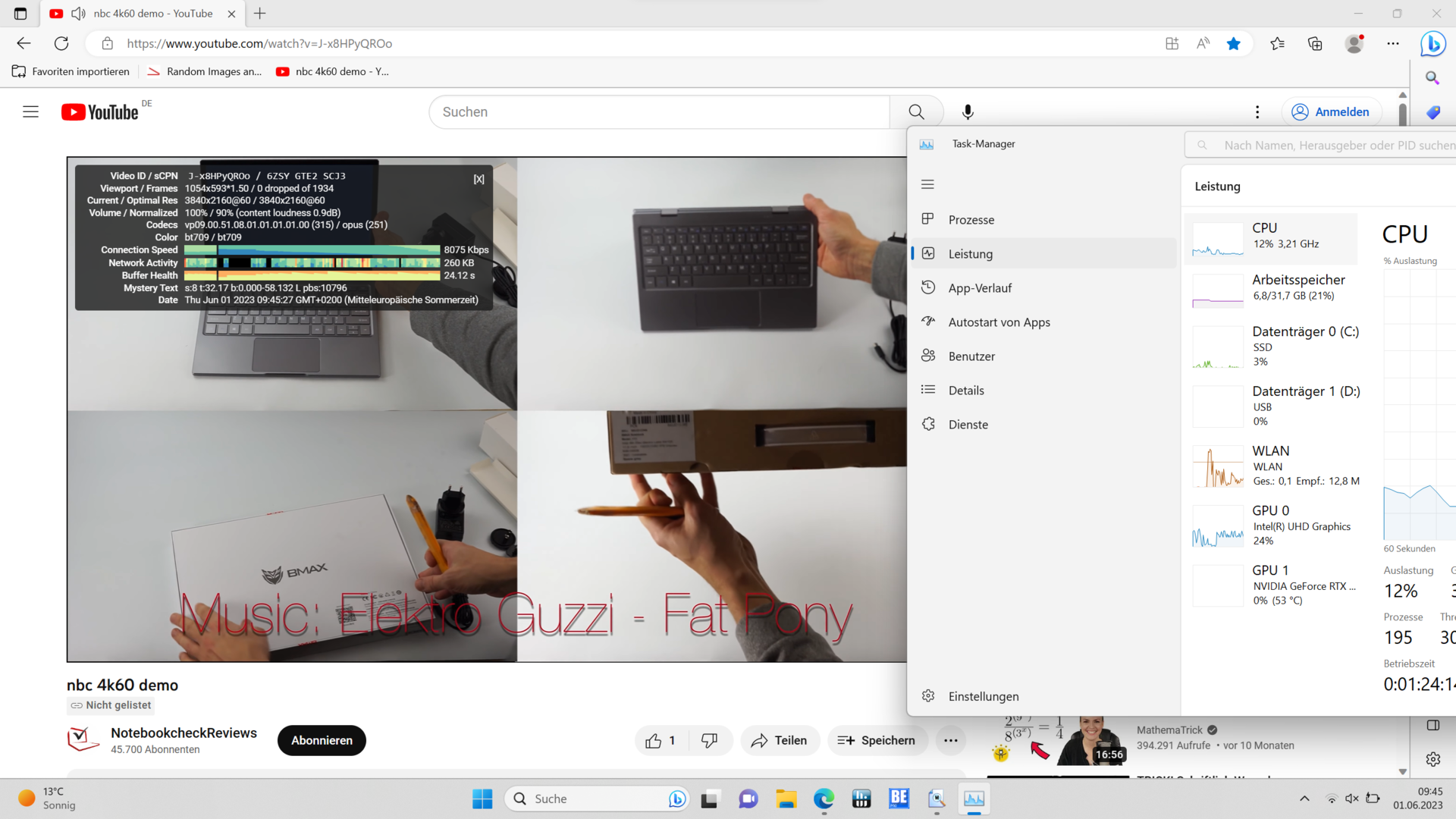
Task: Focus the Task Manager search box
Action: point(1320,145)
